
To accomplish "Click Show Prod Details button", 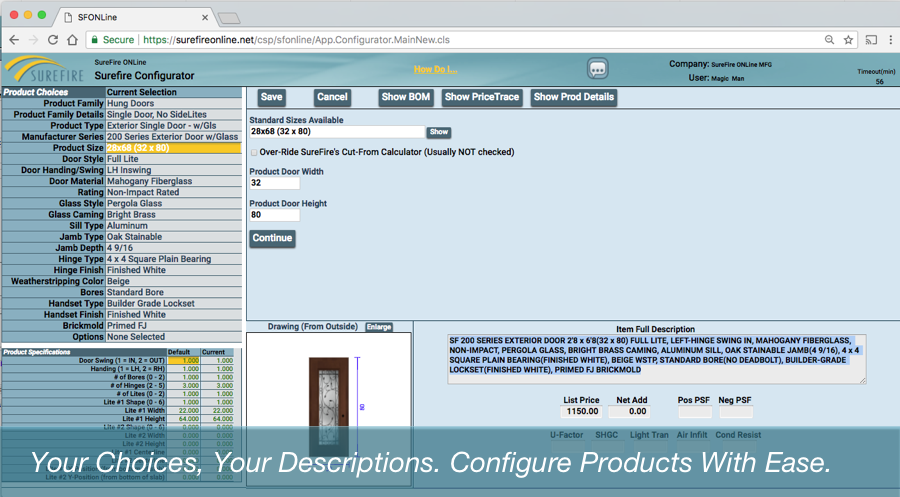I will click(x=574, y=97).
